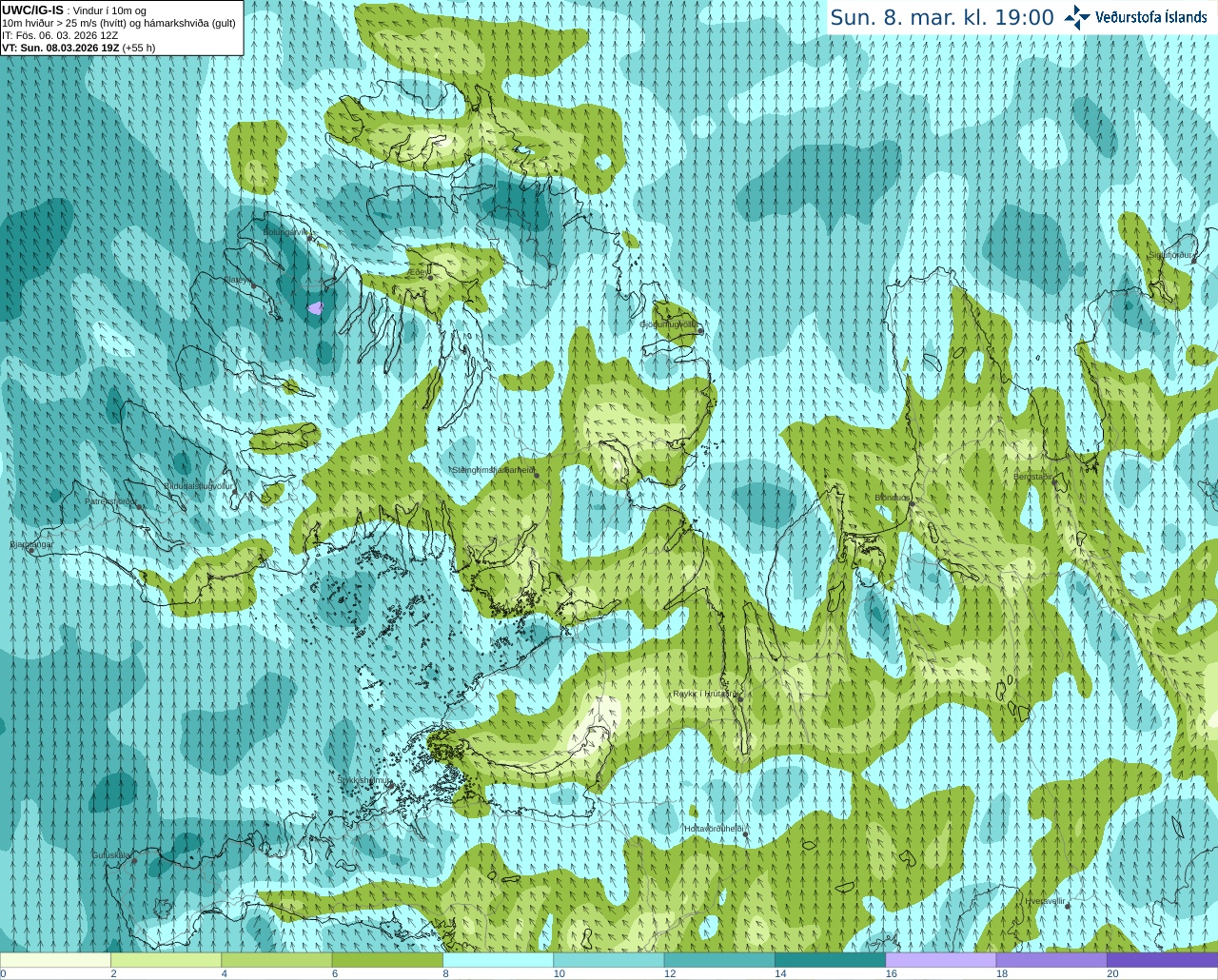Screen dimensions: 1218x980
Task: Click the Stykkishólmur station label
Action: tap(363, 780)
